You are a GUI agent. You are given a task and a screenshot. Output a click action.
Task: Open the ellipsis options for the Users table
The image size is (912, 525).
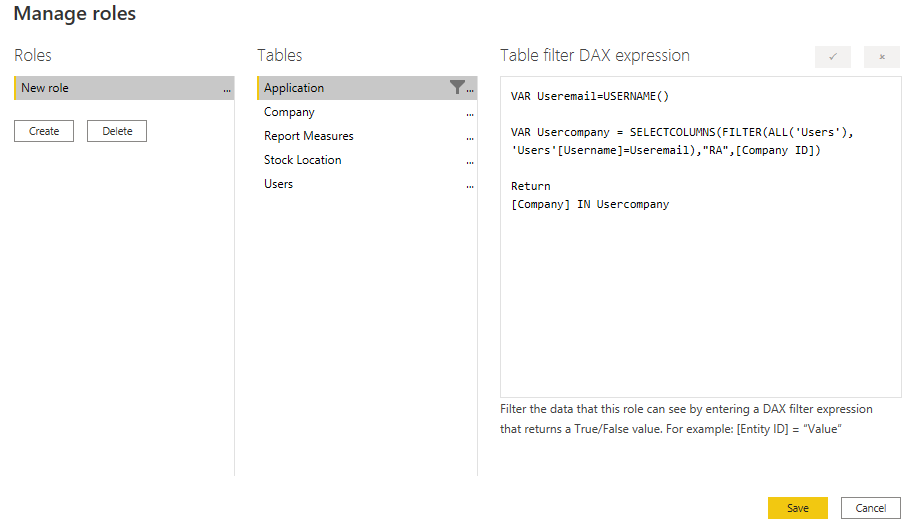[x=470, y=187]
